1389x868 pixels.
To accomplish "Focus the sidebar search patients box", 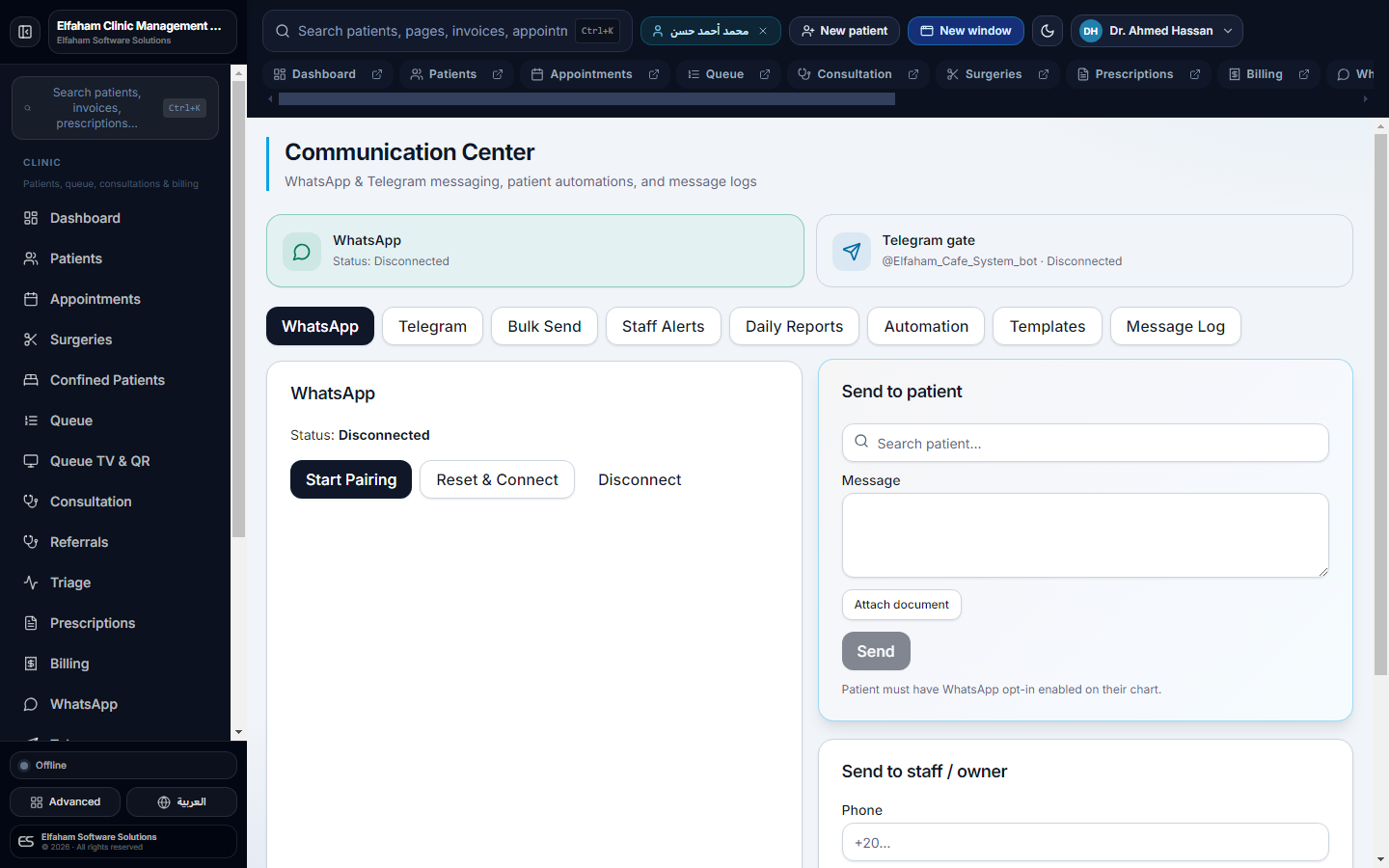I will [115, 108].
